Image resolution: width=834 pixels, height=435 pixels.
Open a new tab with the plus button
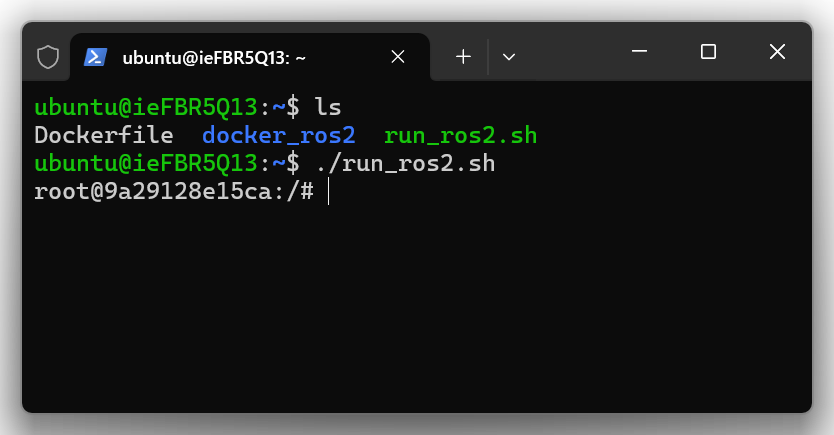click(463, 57)
